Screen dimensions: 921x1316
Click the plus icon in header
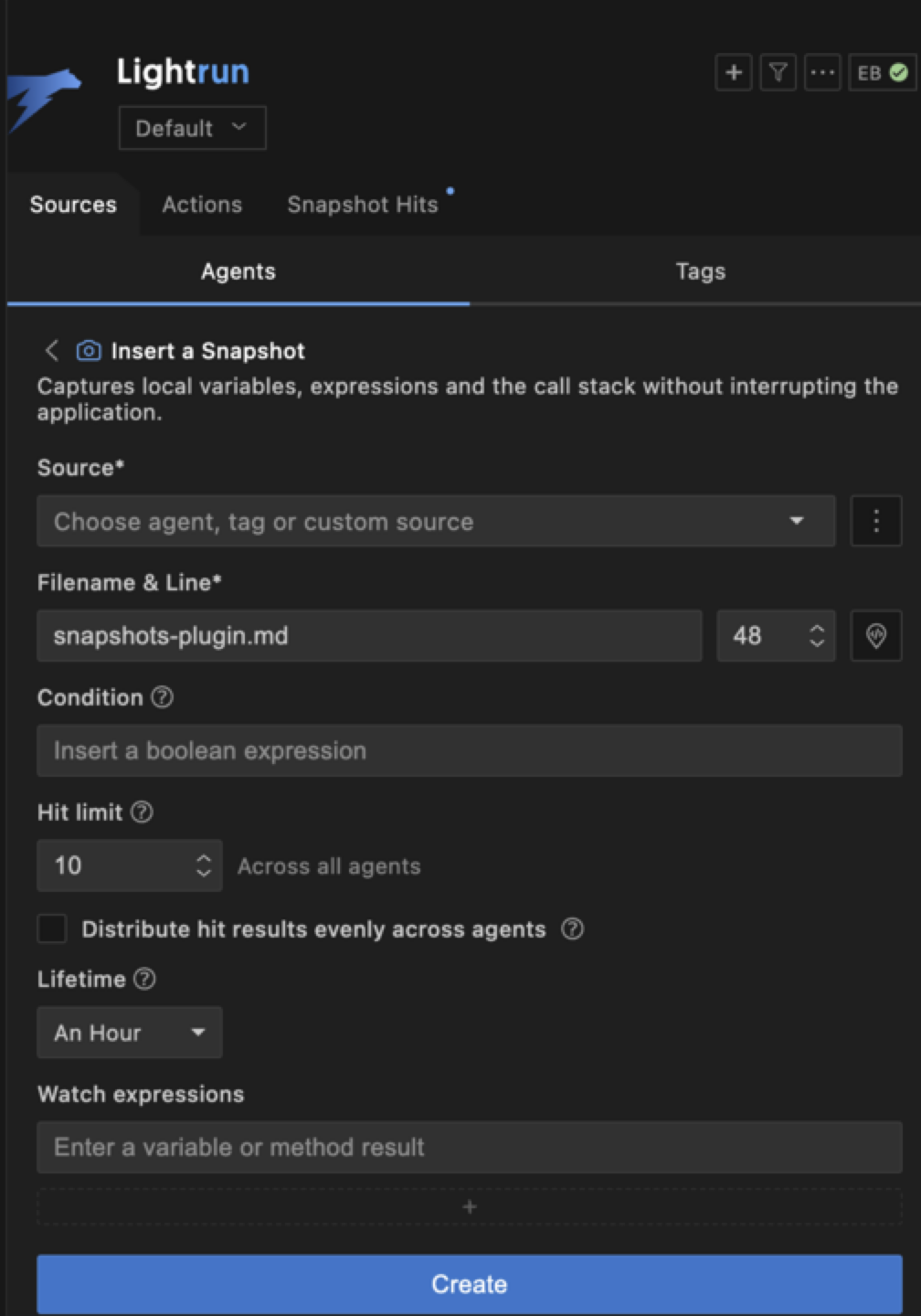click(x=733, y=73)
